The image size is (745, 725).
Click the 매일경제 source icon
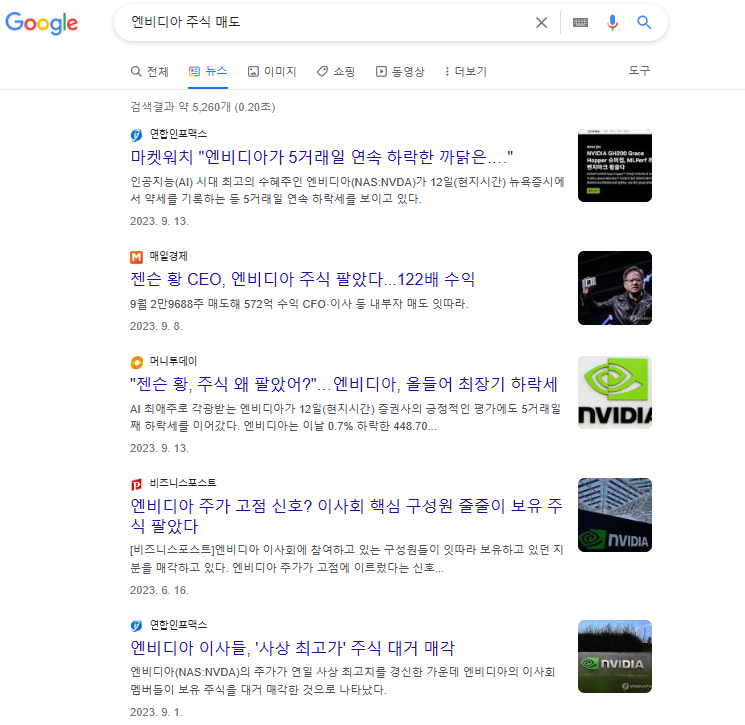pyautogui.click(x=136, y=257)
